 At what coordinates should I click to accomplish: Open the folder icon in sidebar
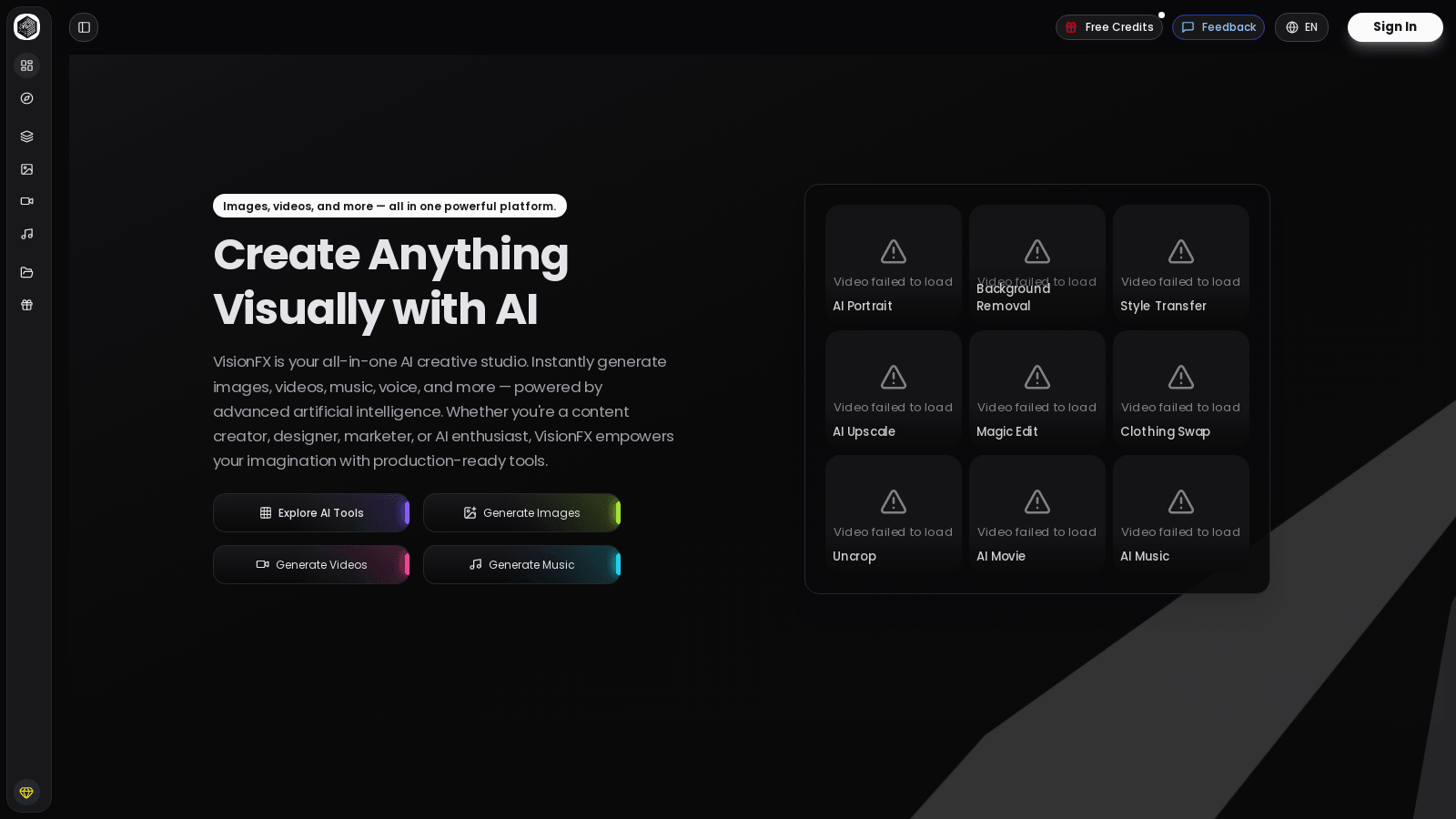click(x=27, y=272)
